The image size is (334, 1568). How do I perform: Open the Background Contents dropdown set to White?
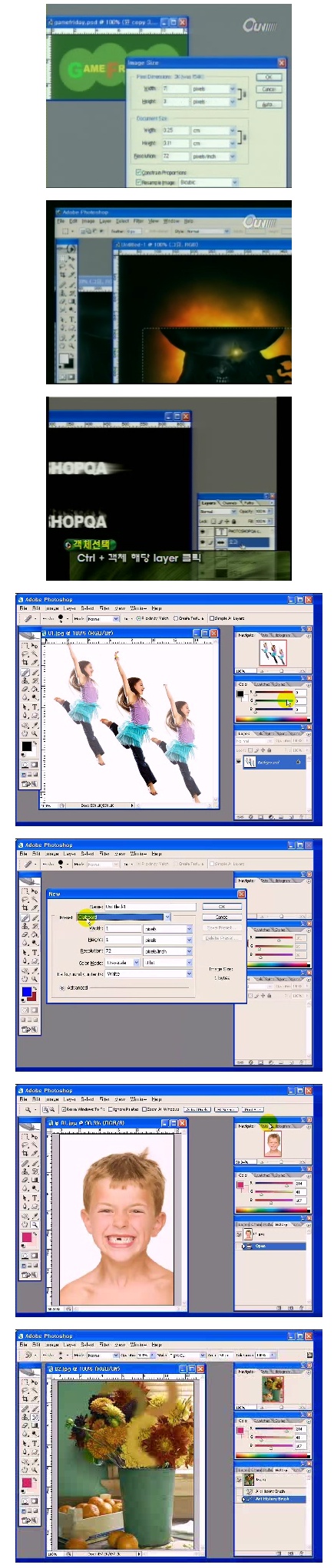coord(149,973)
